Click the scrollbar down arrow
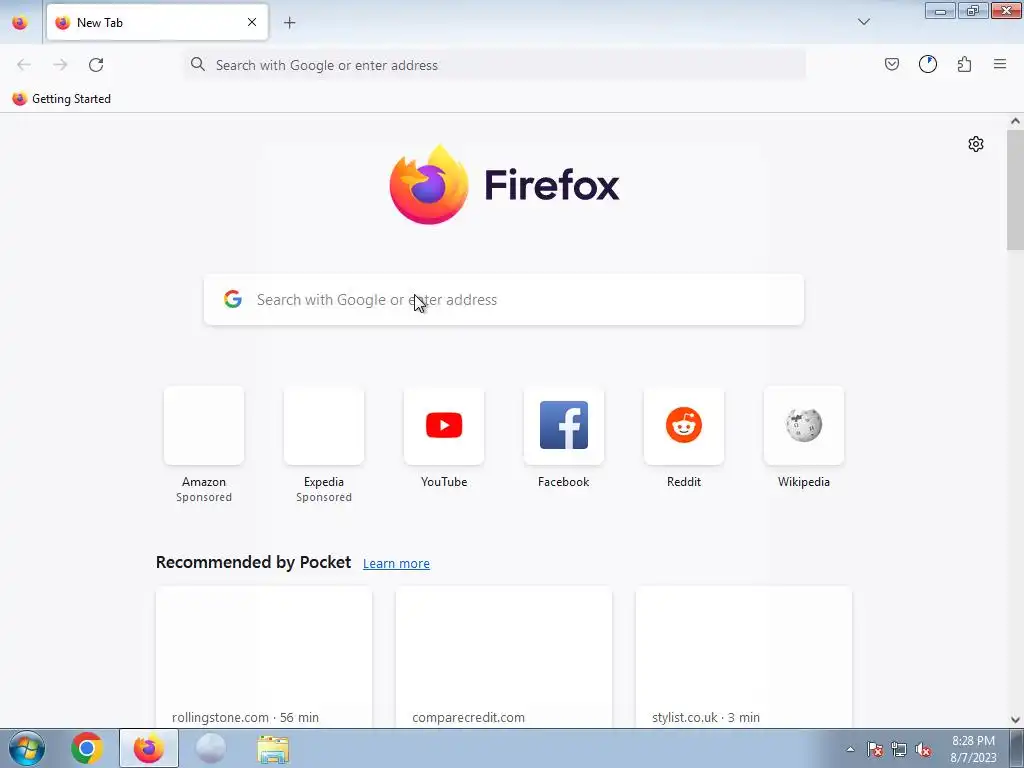The height and width of the screenshot is (768, 1024). tap(1015, 720)
